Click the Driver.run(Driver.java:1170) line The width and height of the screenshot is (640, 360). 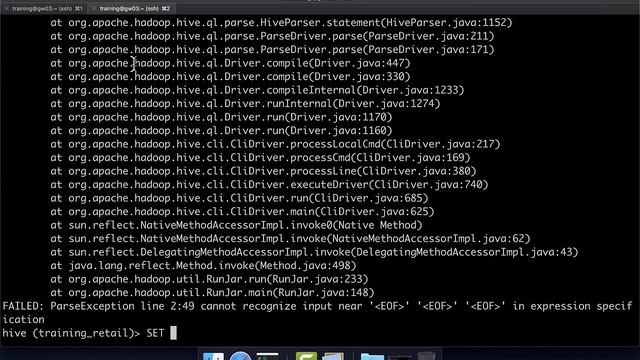point(221,117)
